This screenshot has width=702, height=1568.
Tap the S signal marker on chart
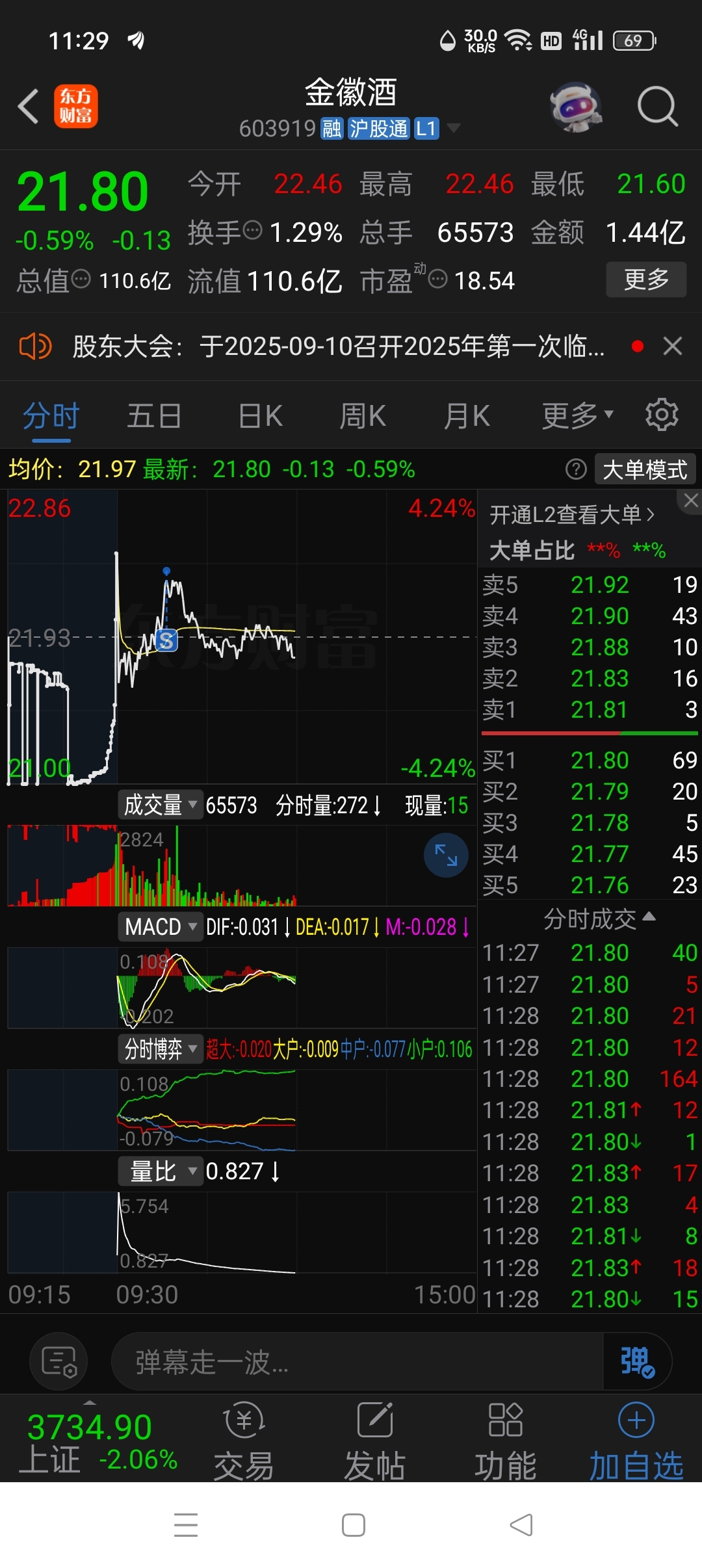click(166, 640)
